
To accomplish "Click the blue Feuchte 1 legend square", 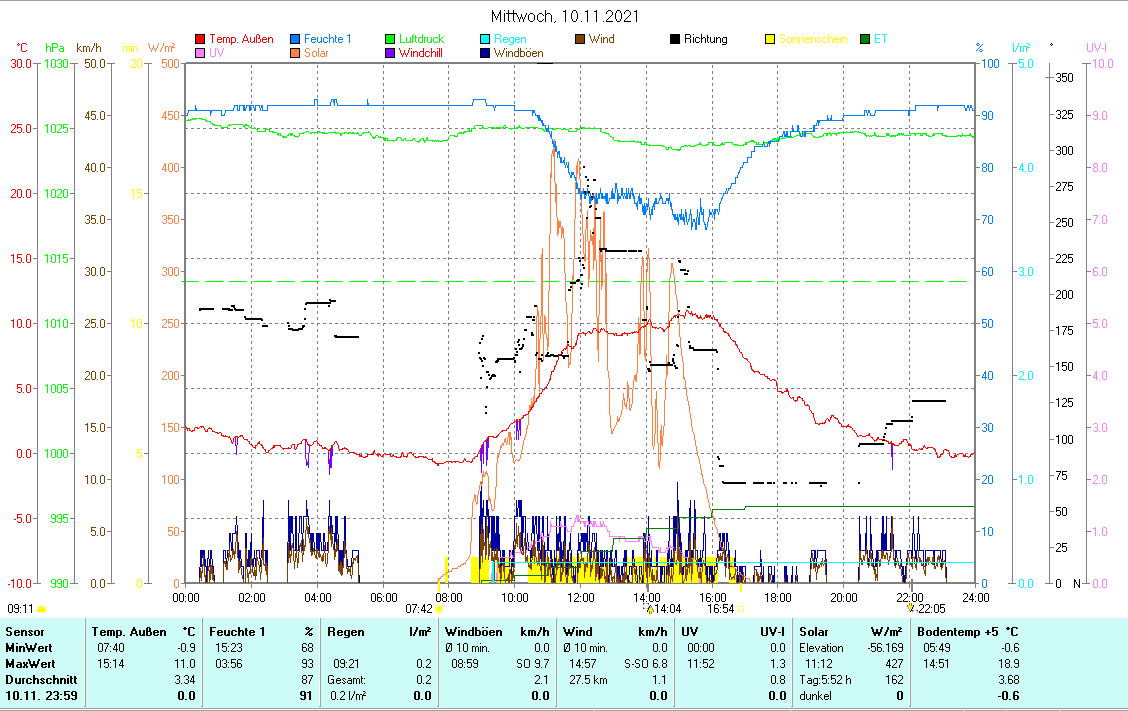I will 295,40.
